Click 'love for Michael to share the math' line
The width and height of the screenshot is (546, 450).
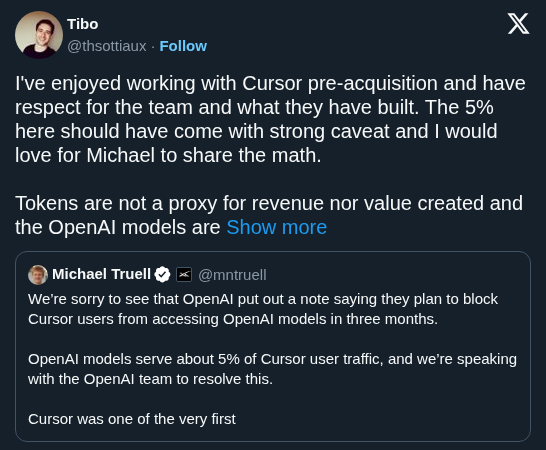[168, 155]
